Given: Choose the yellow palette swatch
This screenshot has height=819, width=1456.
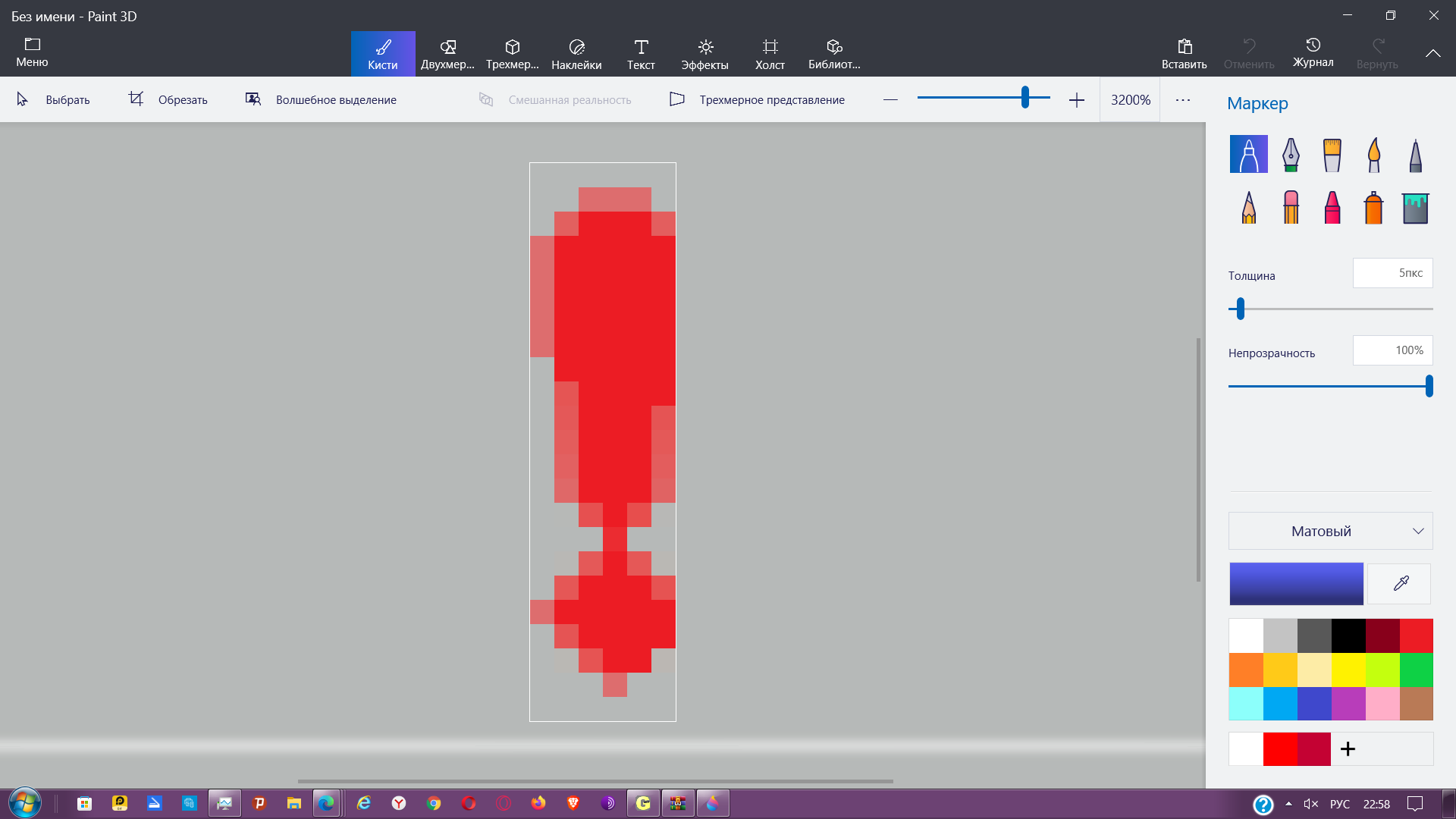Looking at the screenshot, I should (1348, 670).
